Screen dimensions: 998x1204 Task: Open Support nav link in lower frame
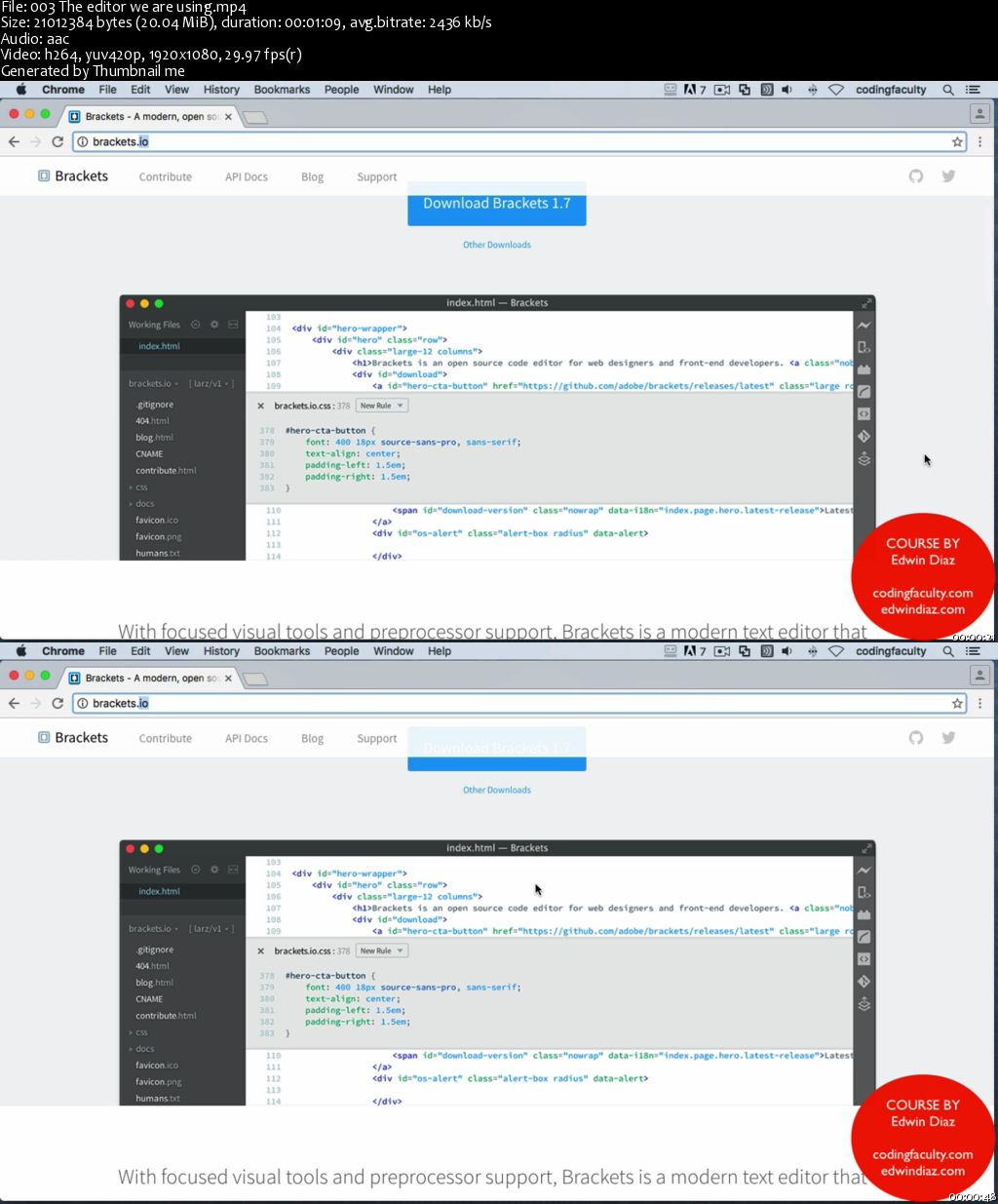click(x=376, y=739)
